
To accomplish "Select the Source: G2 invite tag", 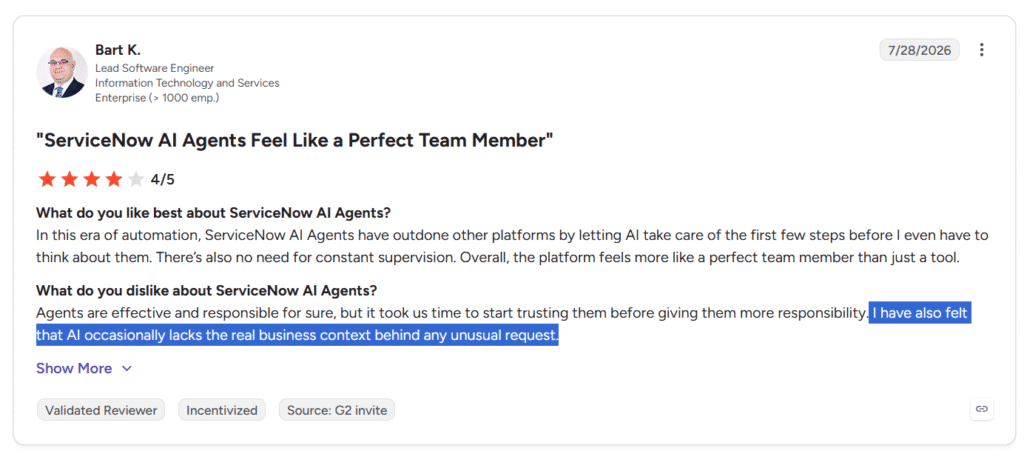I will (x=337, y=410).
